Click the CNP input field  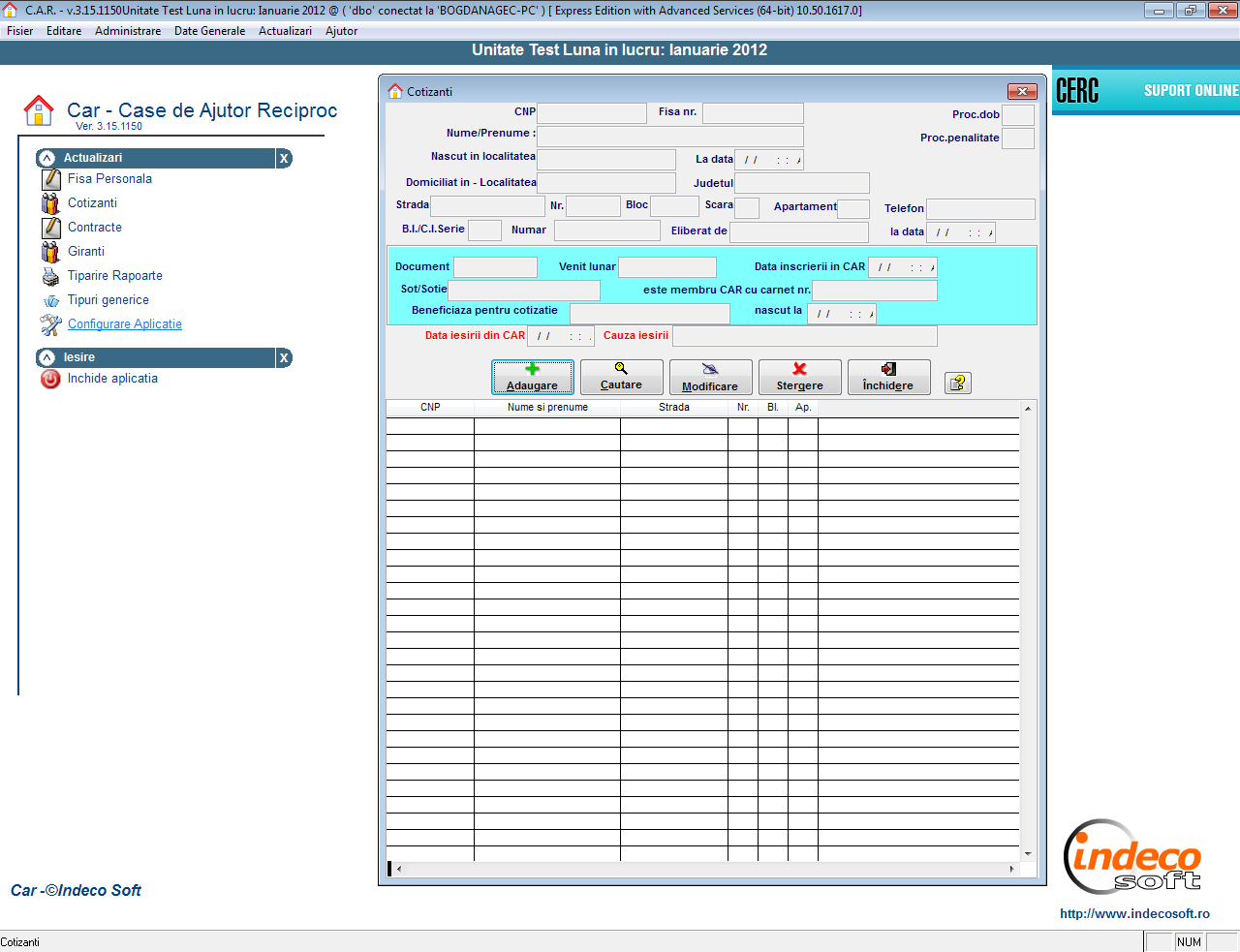tap(591, 113)
